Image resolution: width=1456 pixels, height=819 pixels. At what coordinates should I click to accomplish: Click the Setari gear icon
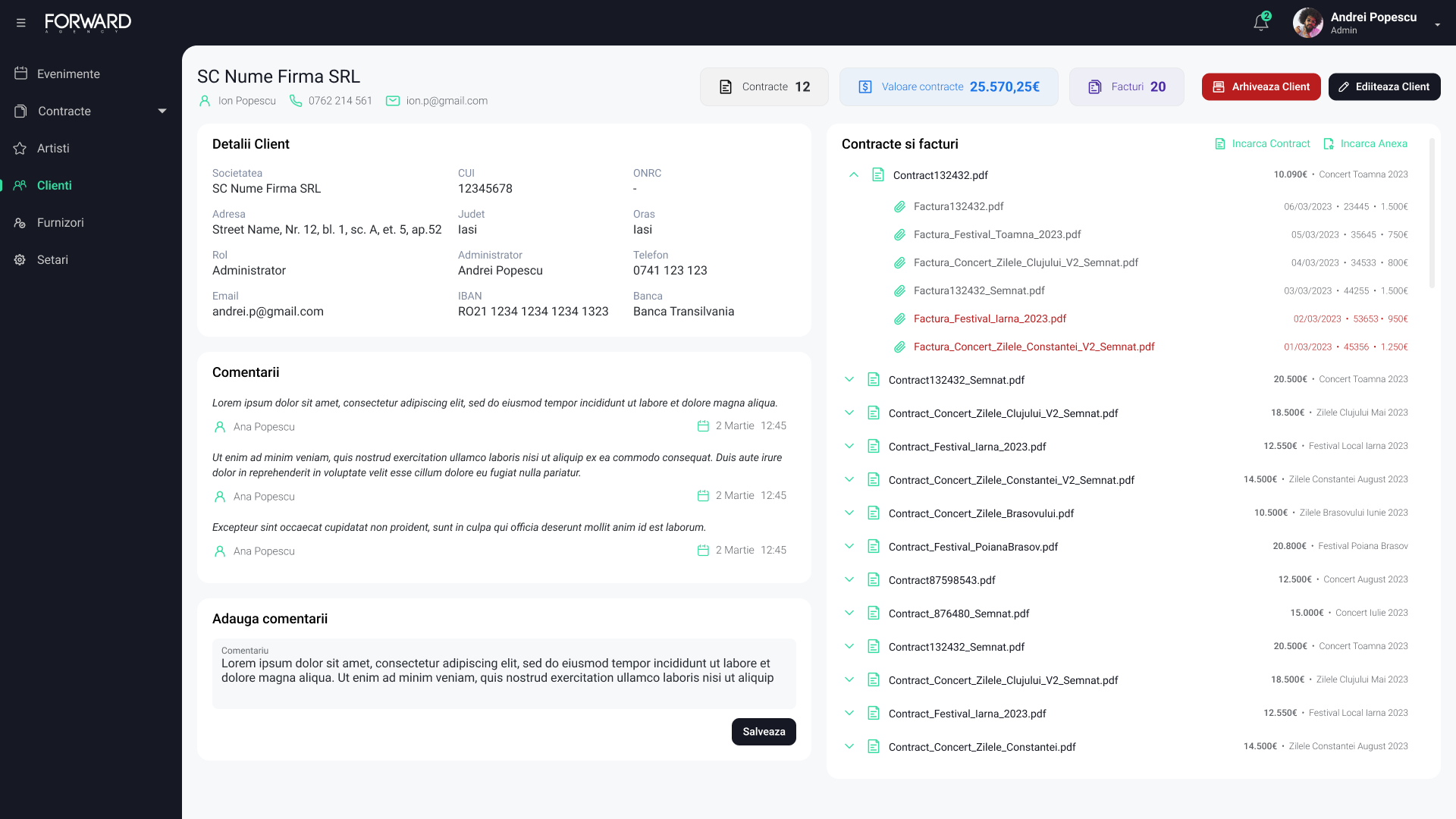[x=20, y=259]
